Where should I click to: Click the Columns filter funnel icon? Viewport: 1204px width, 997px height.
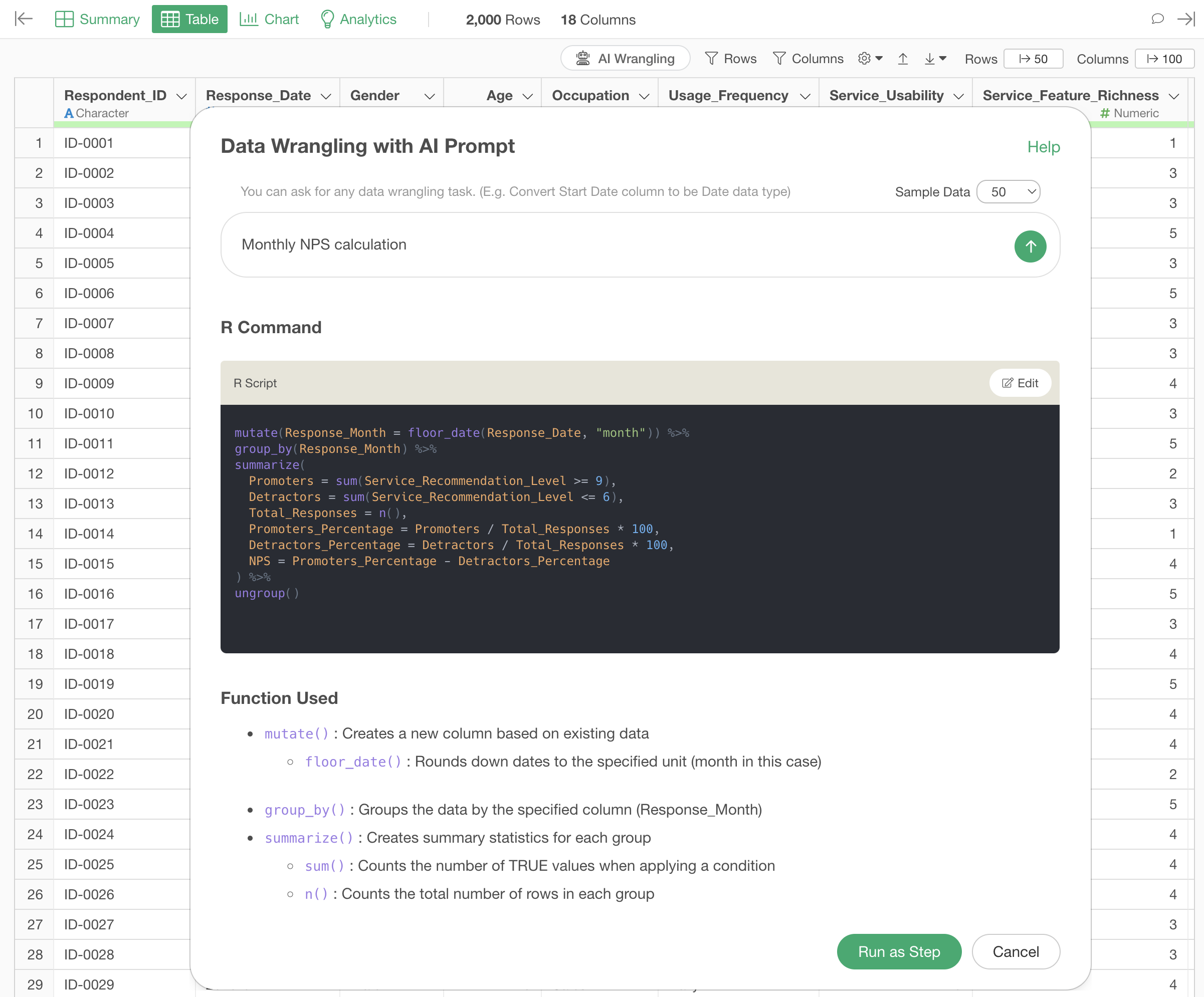779,59
